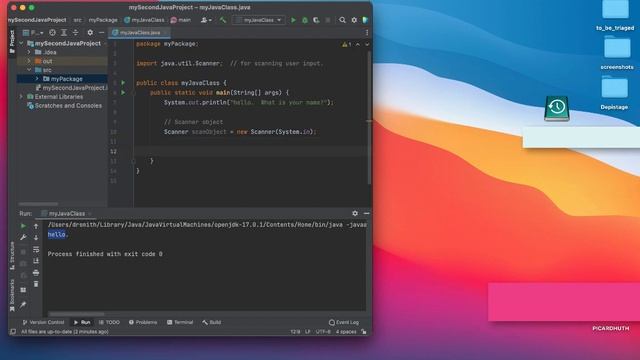Click the run gutter icon beside class declaration
640x360 pixels.
[123, 83]
